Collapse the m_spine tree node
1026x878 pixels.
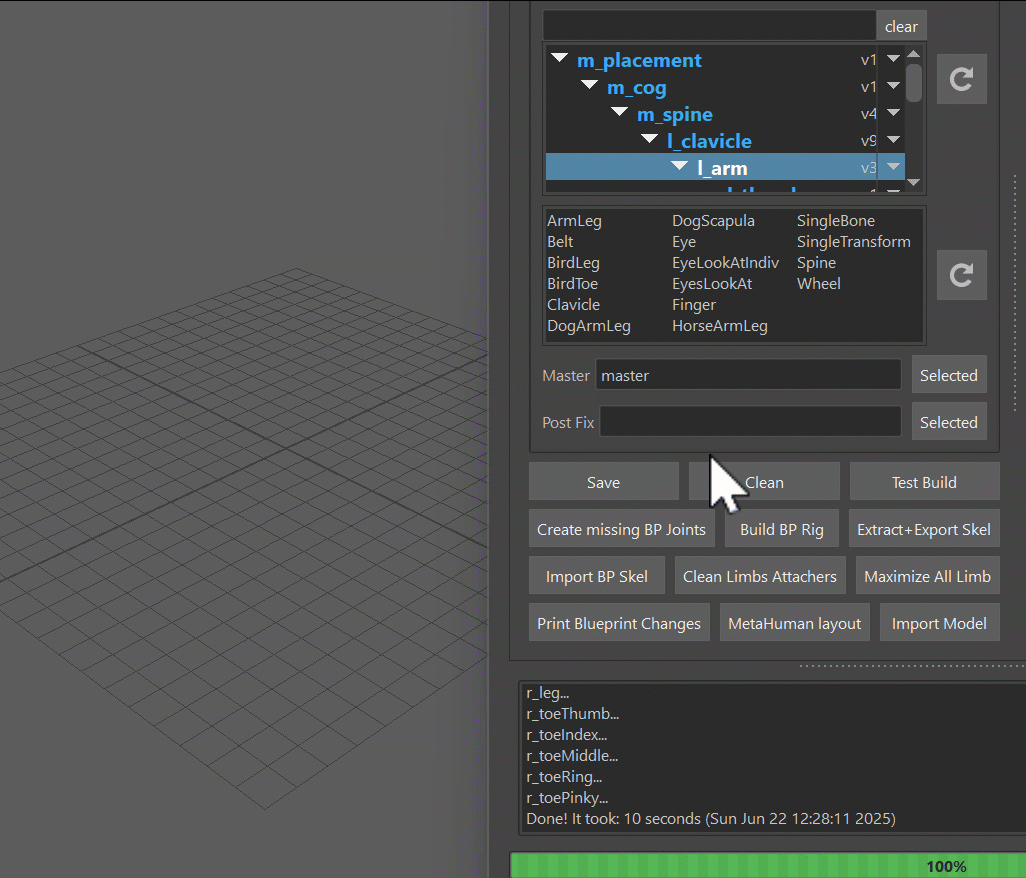(x=620, y=111)
